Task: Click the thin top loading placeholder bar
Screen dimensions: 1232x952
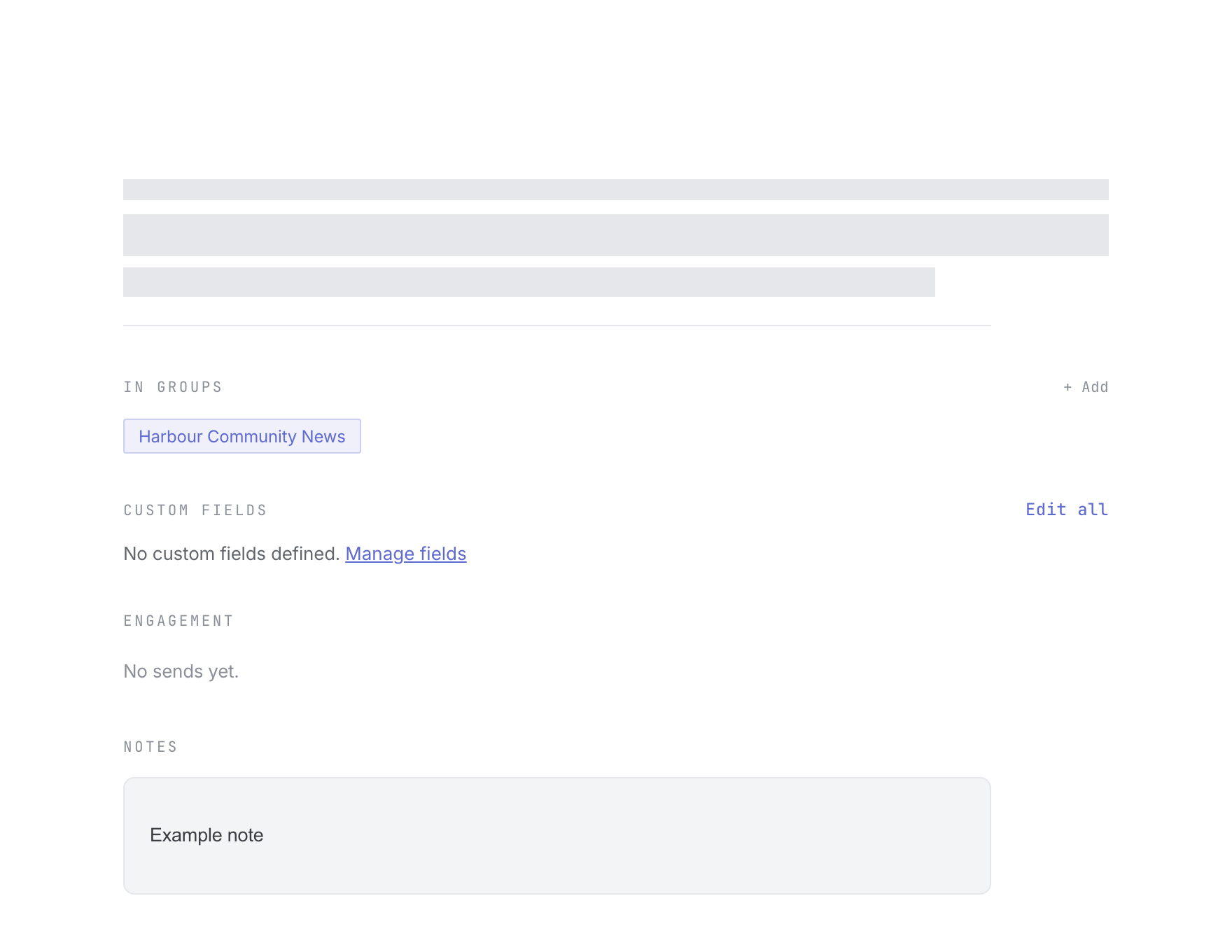Action: (616, 190)
